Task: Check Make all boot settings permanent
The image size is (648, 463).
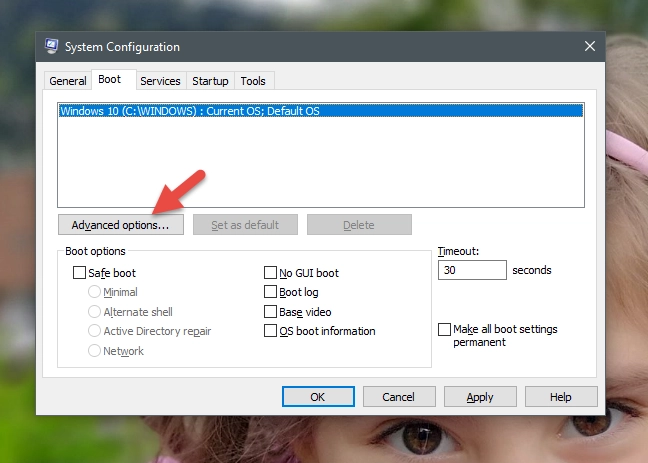Action: click(444, 329)
